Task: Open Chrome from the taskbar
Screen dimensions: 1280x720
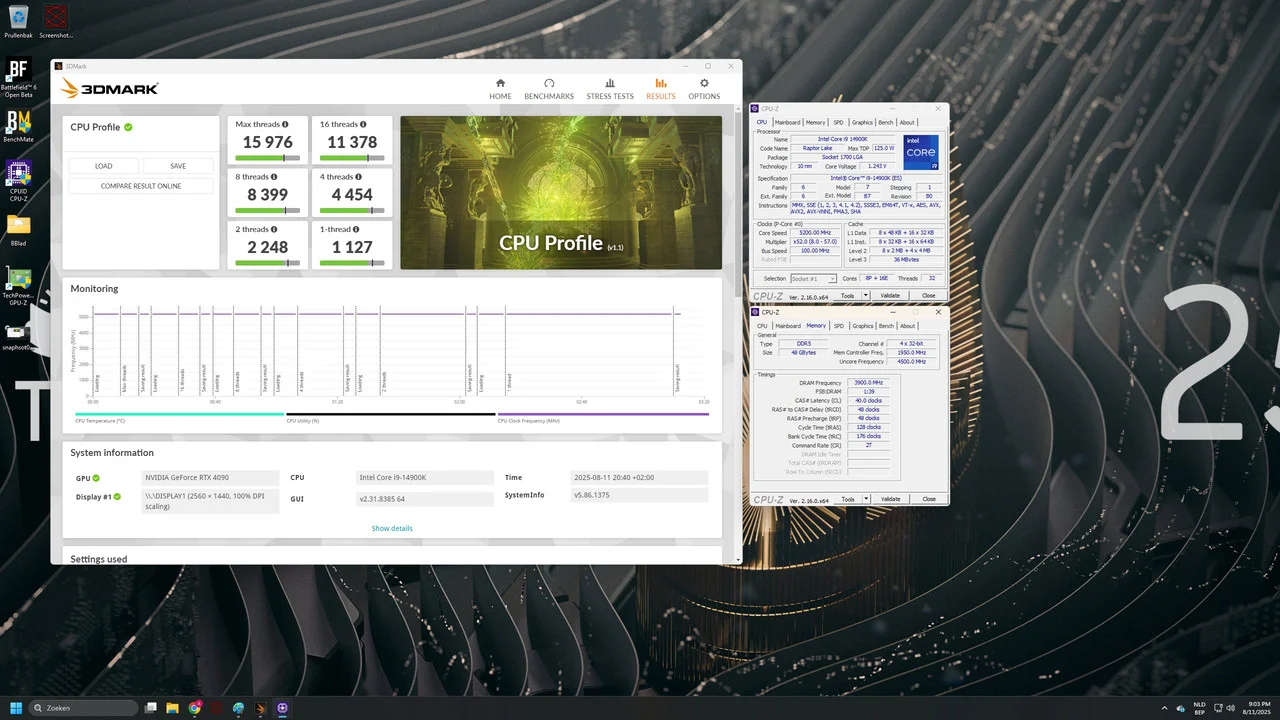Action: (x=195, y=708)
